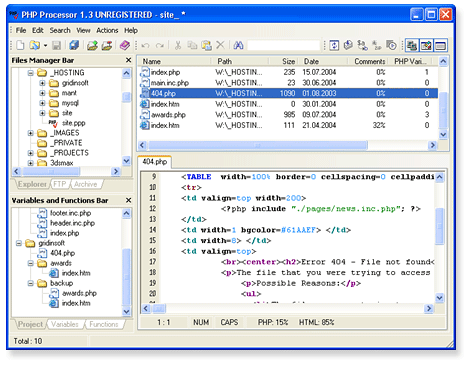Collapse the _HOSTING folder node
Screen dimensions: 469x367
(x=31, y=73)
